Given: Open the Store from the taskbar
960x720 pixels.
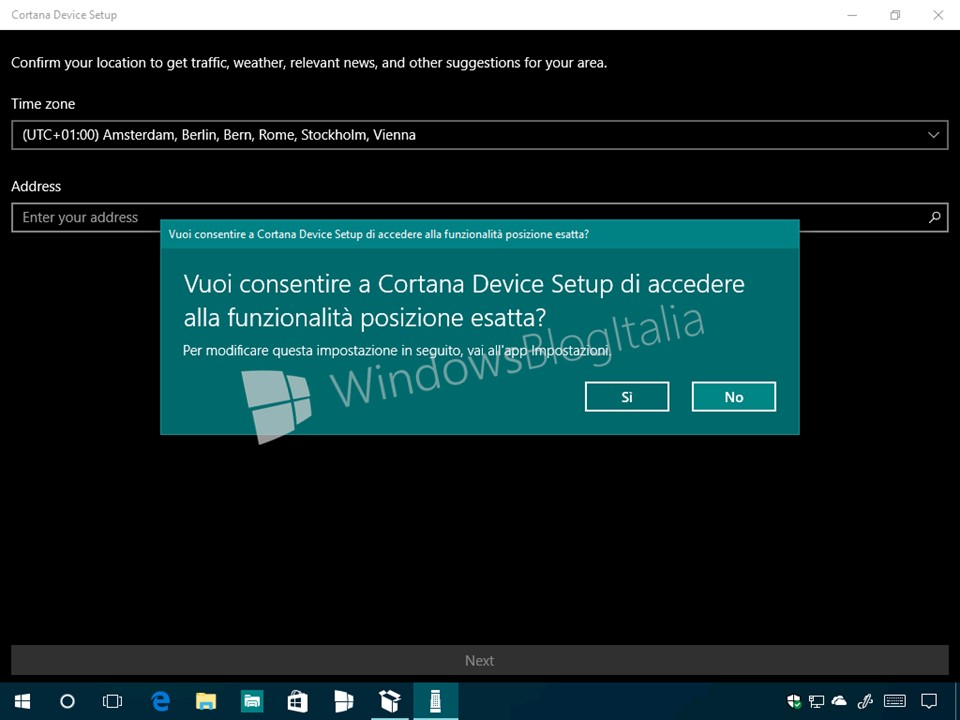Looking at the screenshot, I should click(x=298, y=701).
